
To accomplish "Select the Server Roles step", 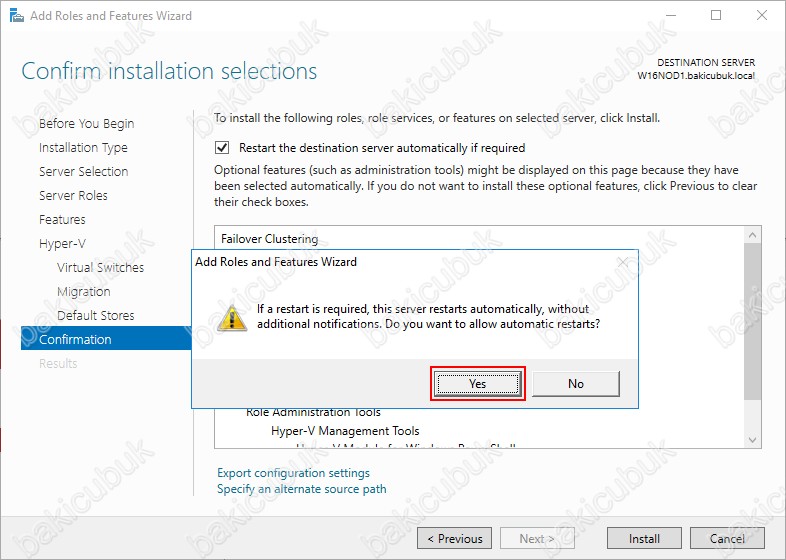I will [73, 196].
